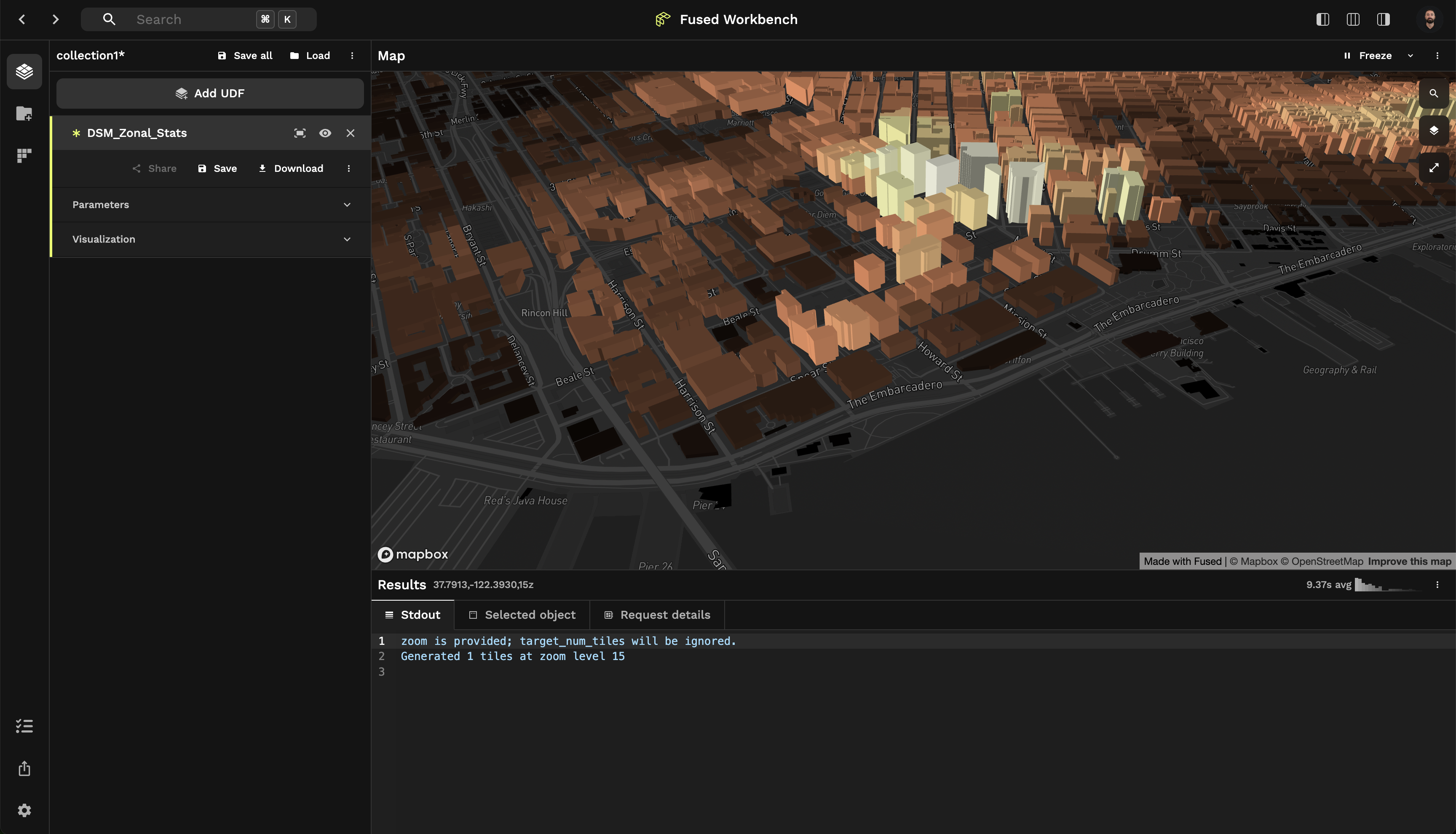Click the Rincon Hill map label
This screenshot has width=1456, height=834.
(x=544, y=313)
